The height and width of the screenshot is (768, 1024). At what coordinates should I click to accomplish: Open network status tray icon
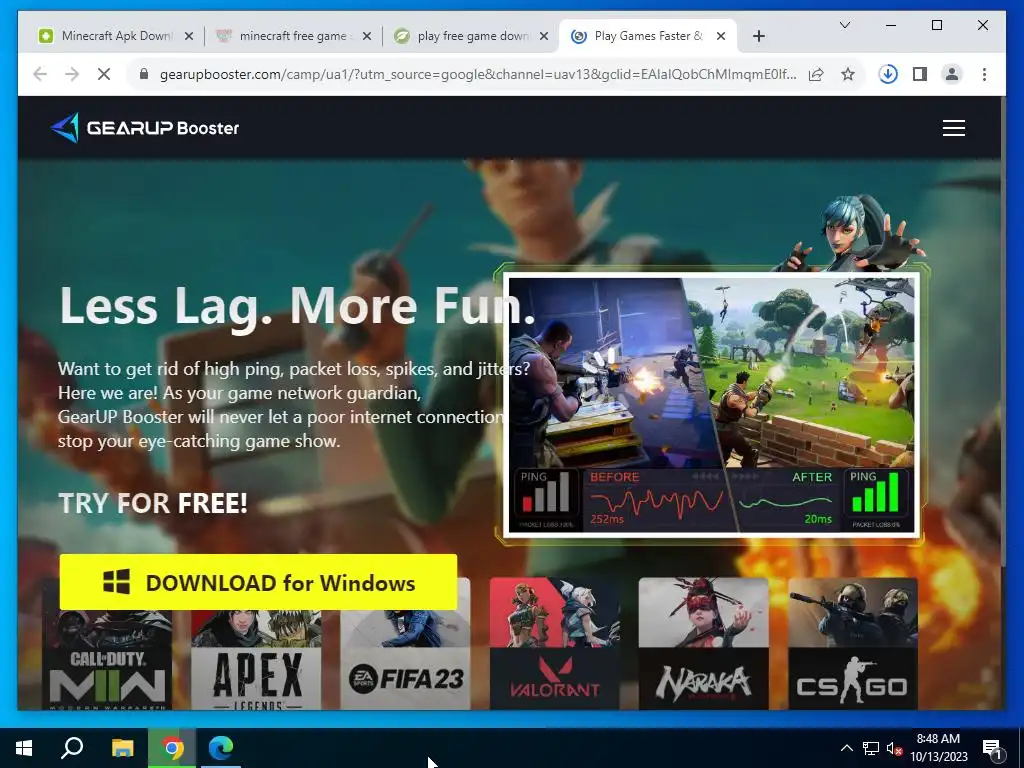coord(871,748)
